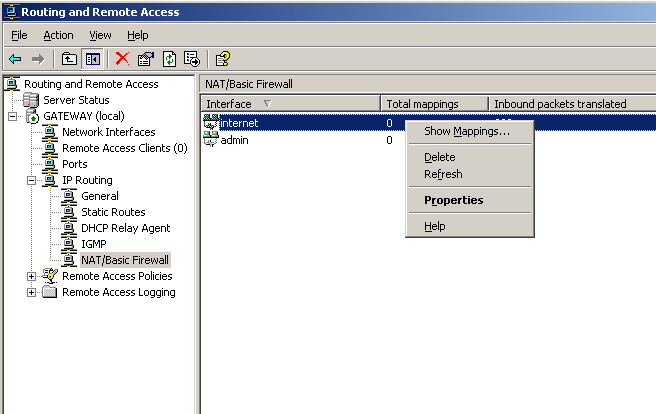Click the Network Interfaces icon
This screenshot has height=414, width=656.
pyautogui.click(x=50, y=132)
